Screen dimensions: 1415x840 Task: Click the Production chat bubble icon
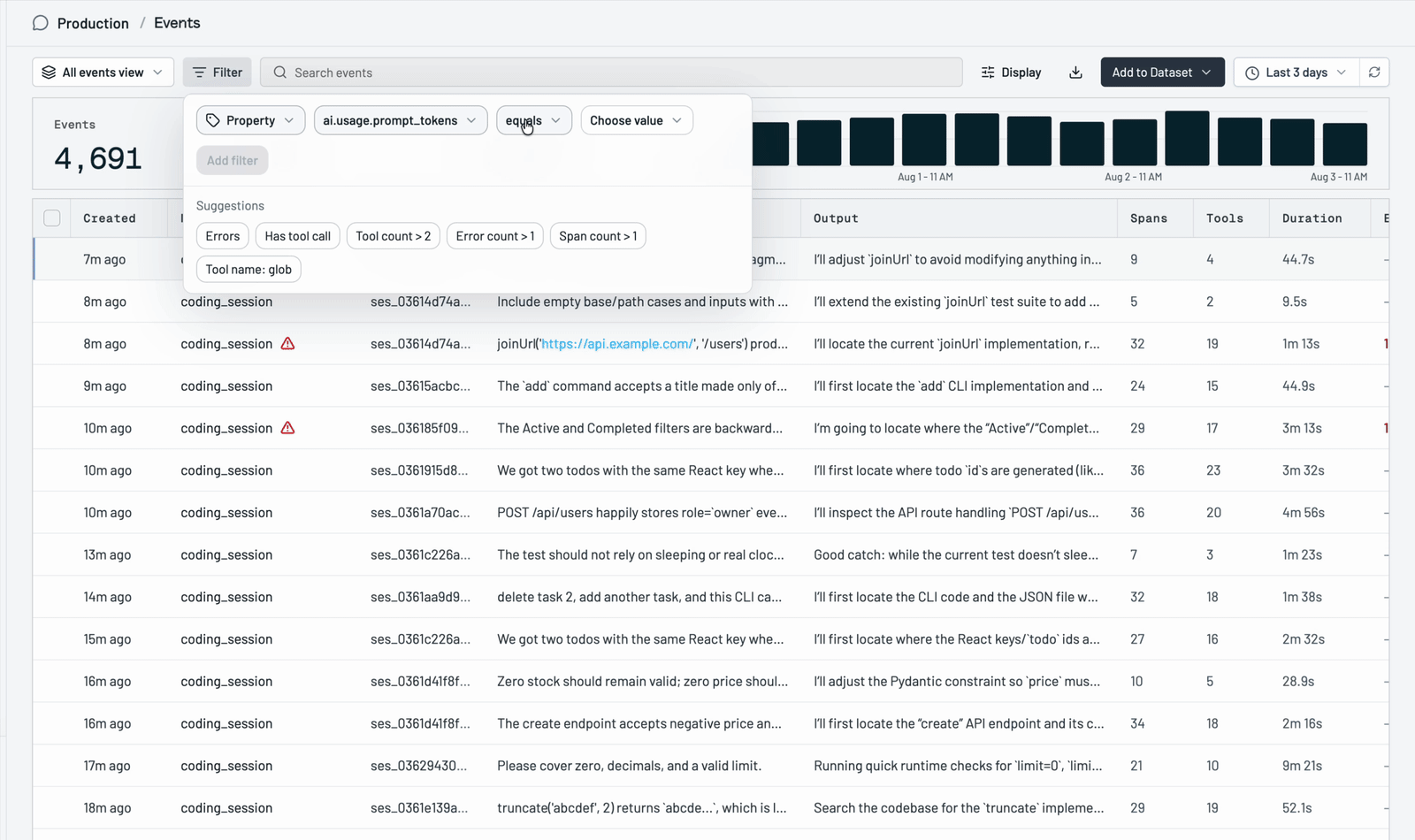click(41, 23)
